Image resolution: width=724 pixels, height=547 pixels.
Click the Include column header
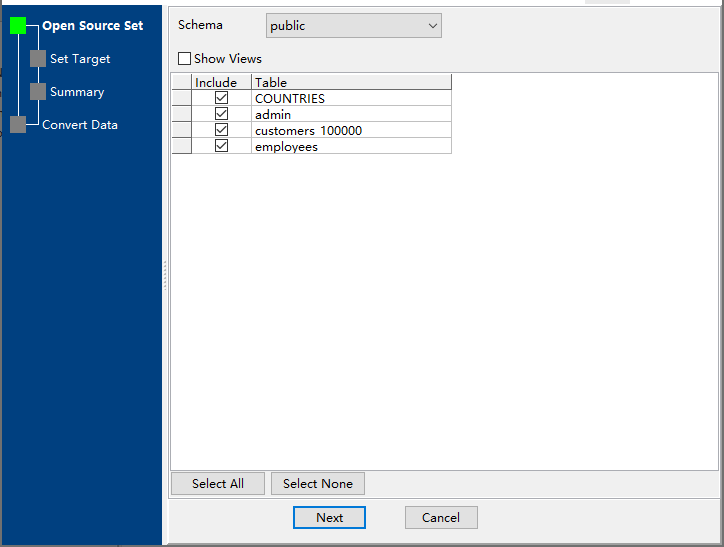216,82
